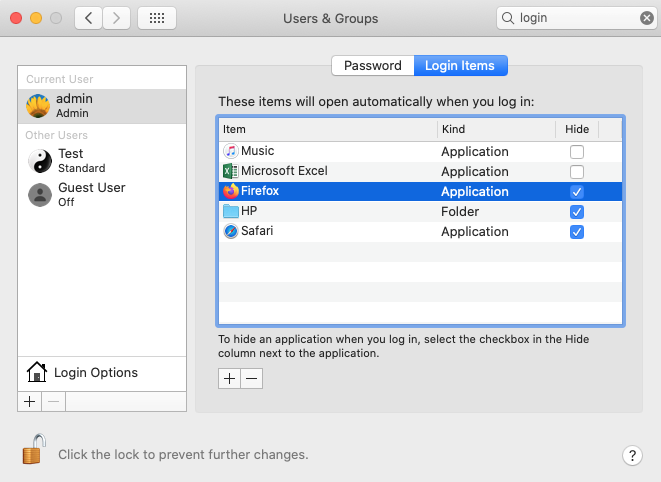Switch to the Password tab
The image size is (661, 482).
[372, 66]
